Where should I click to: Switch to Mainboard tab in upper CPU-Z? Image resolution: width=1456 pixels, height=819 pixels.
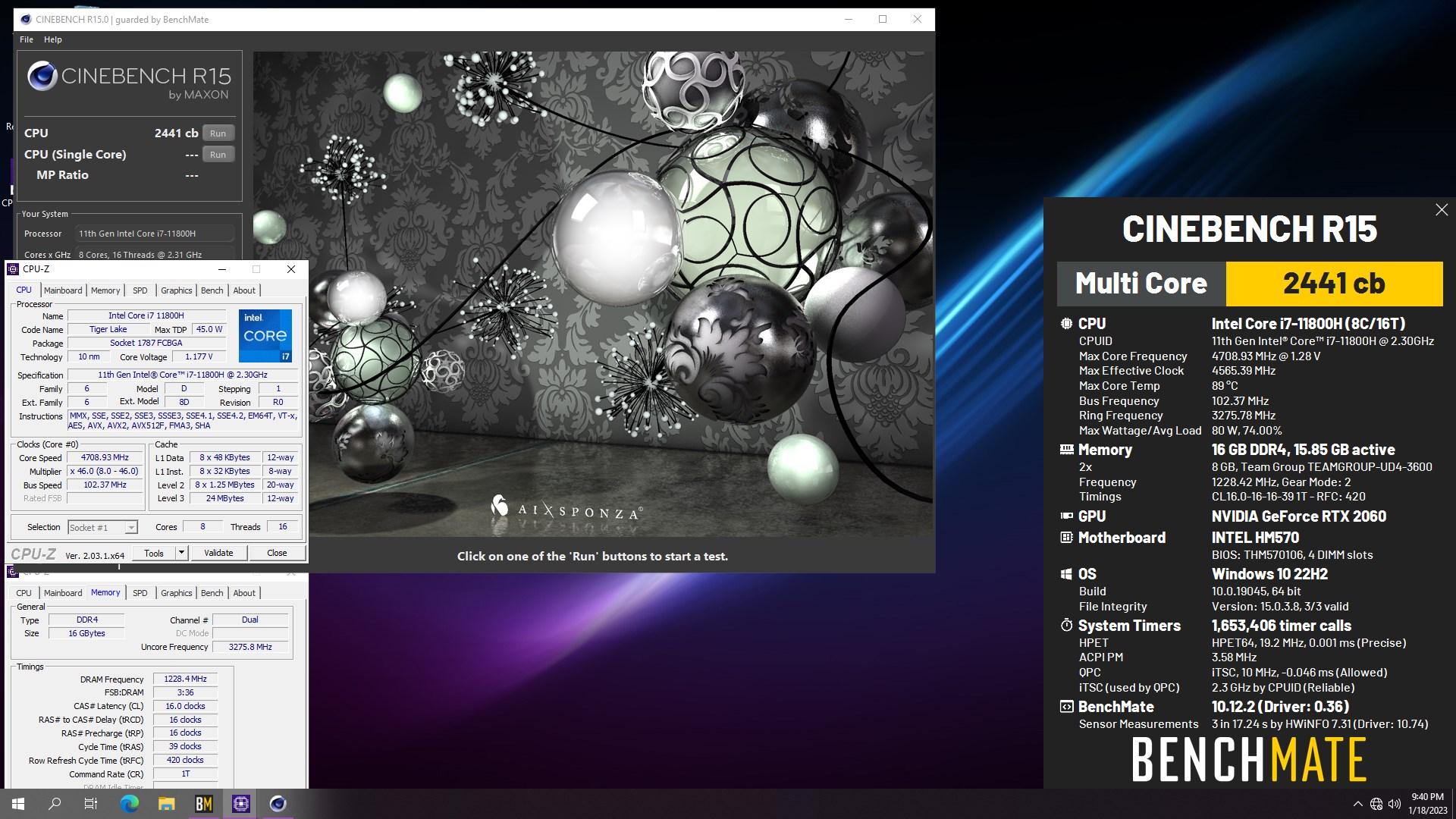click(63, 290)
